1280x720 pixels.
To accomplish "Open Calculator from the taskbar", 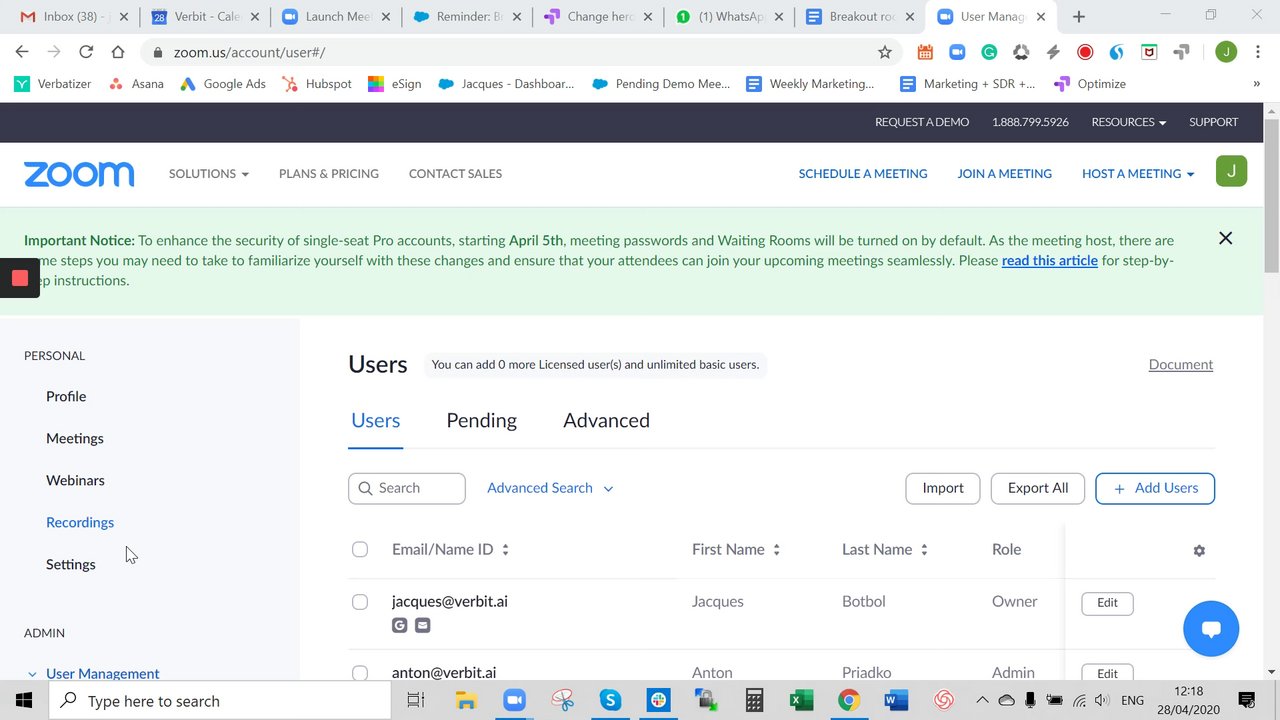I will click(754, 701).
